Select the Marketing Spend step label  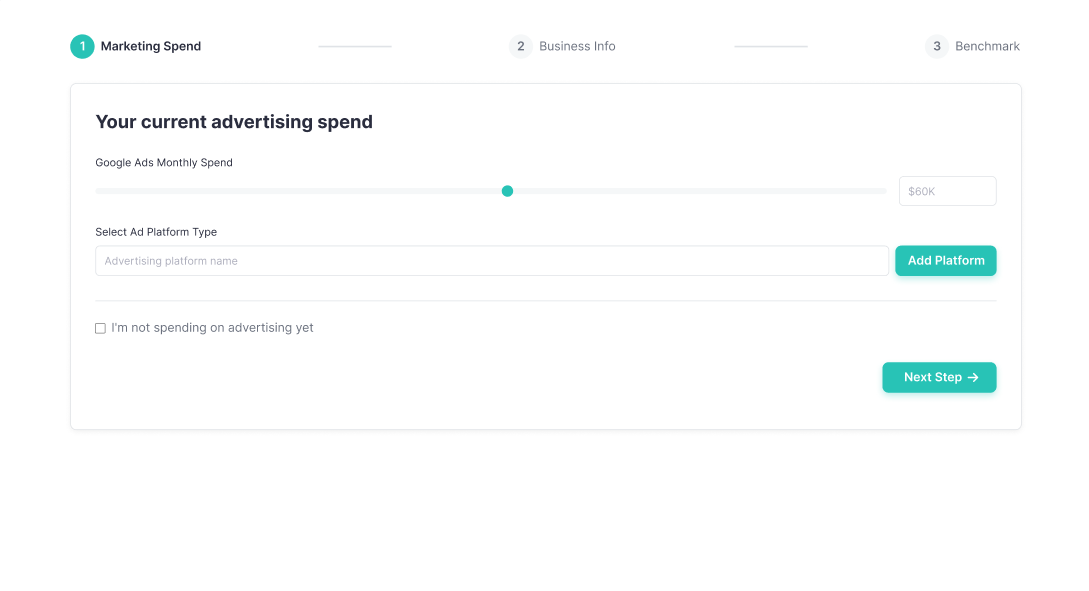(x=150, y=46)
